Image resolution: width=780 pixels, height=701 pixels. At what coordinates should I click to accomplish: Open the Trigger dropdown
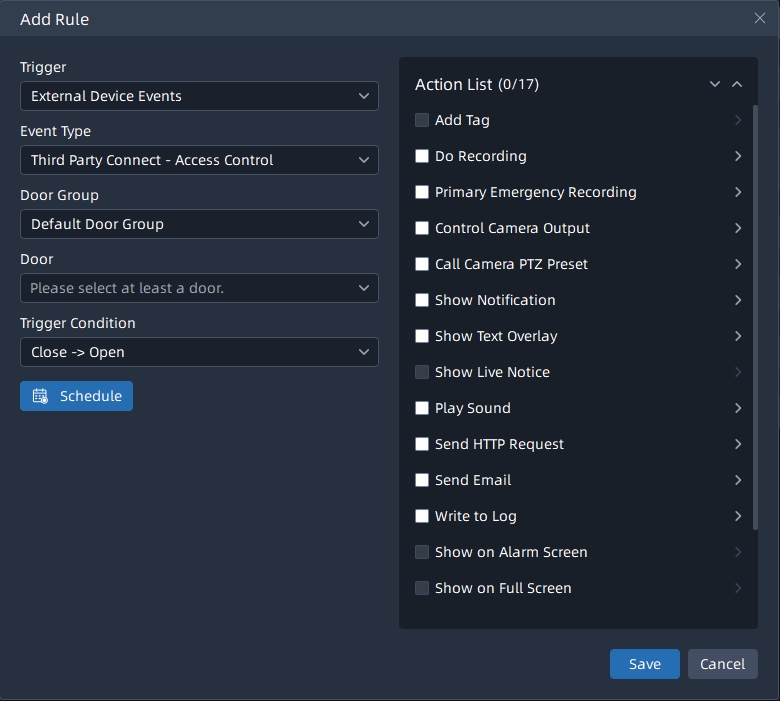[x=199, y=96]
